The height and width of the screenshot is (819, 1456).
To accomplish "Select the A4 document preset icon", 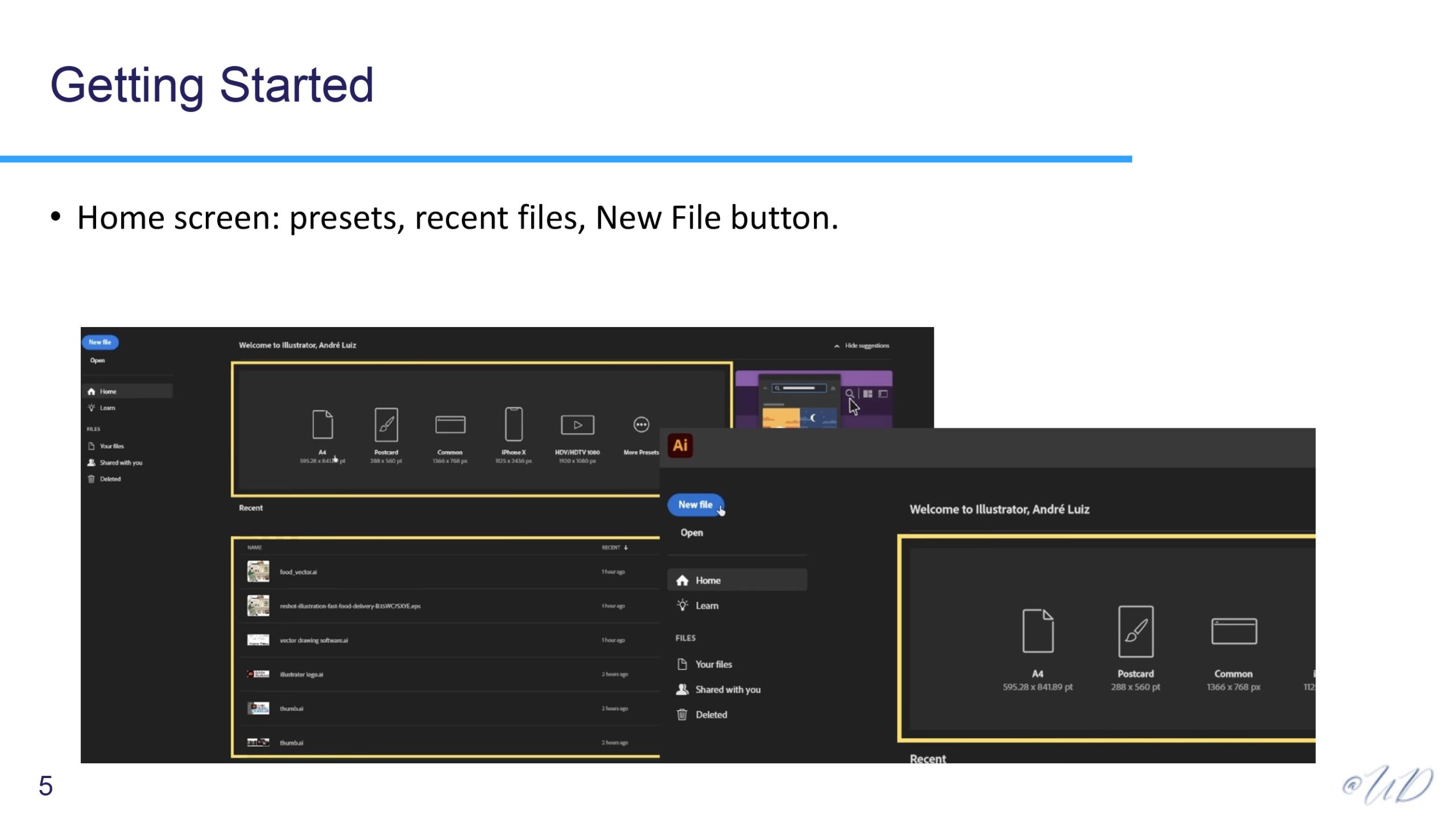I will point(322,424).
